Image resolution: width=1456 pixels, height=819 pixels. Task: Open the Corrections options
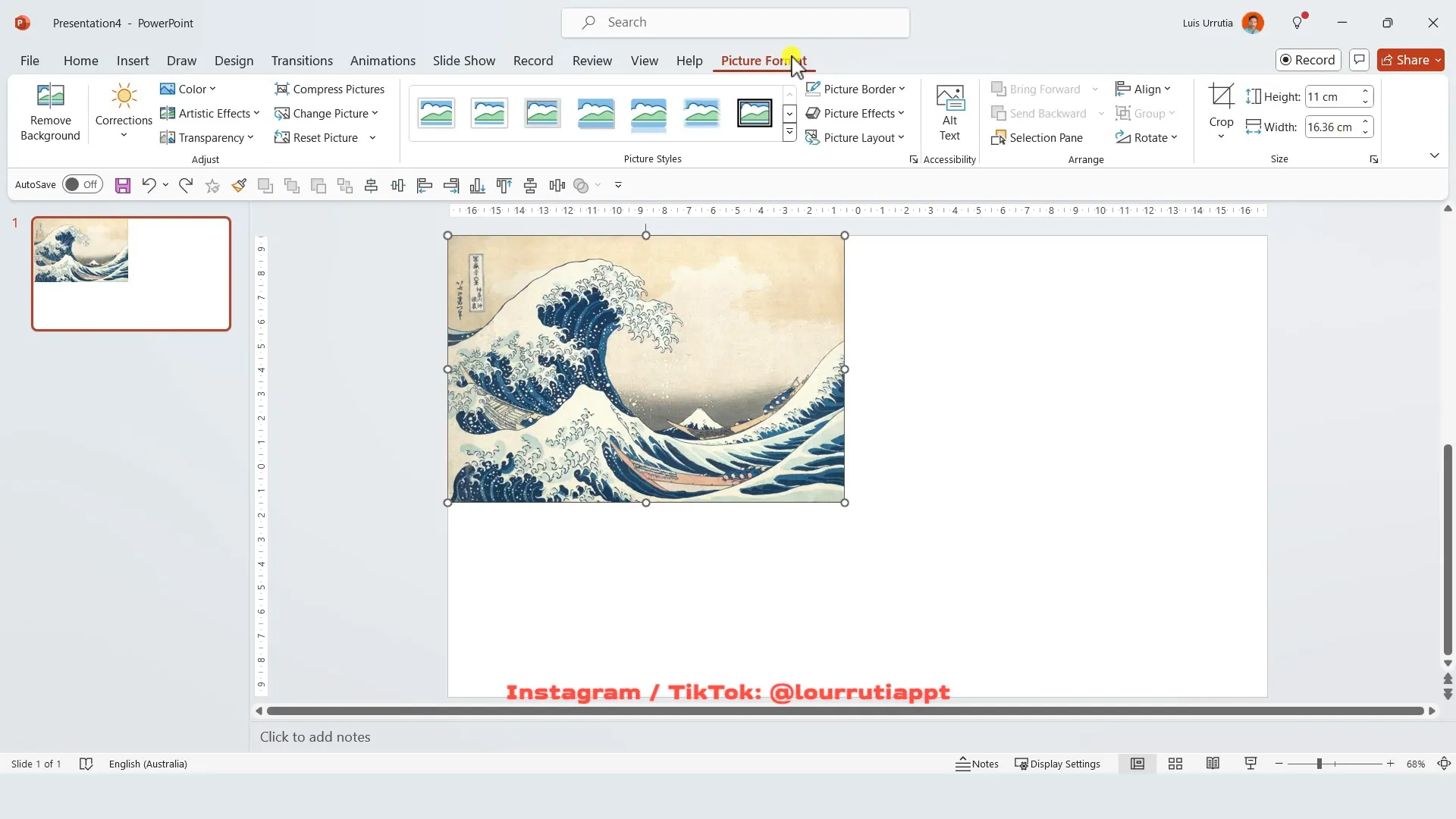pos(124,112)
